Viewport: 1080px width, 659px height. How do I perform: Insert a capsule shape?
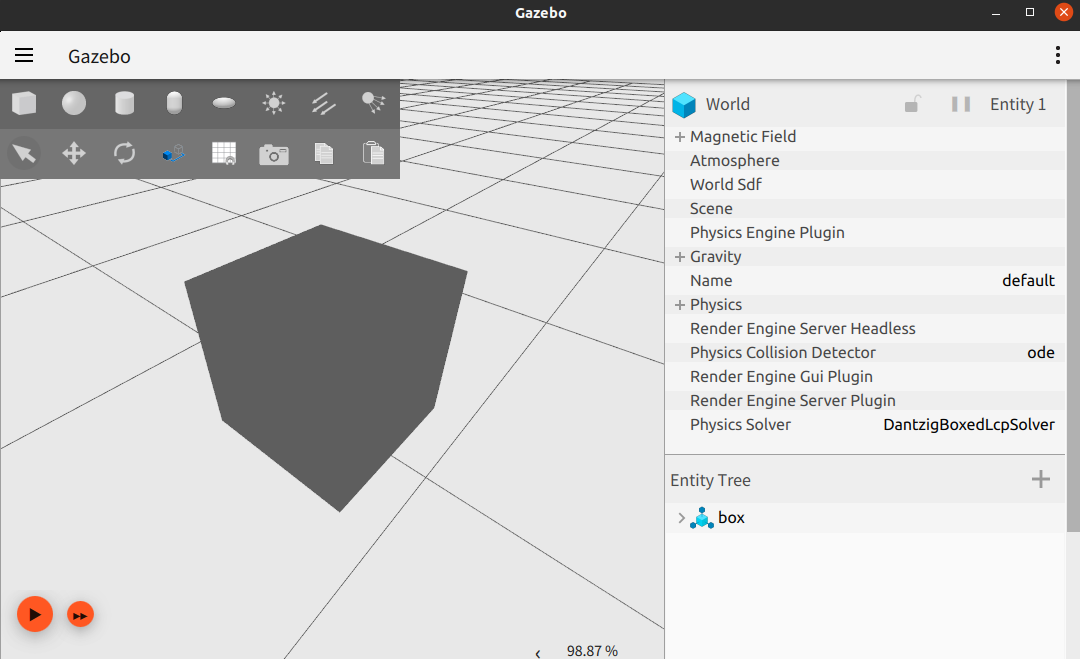click(174, 103)
